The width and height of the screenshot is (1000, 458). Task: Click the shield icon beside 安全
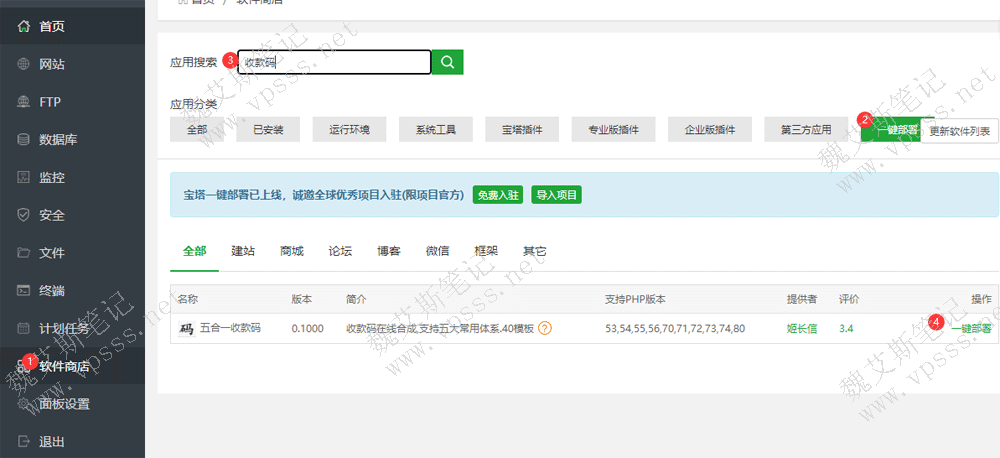[23, 215]
